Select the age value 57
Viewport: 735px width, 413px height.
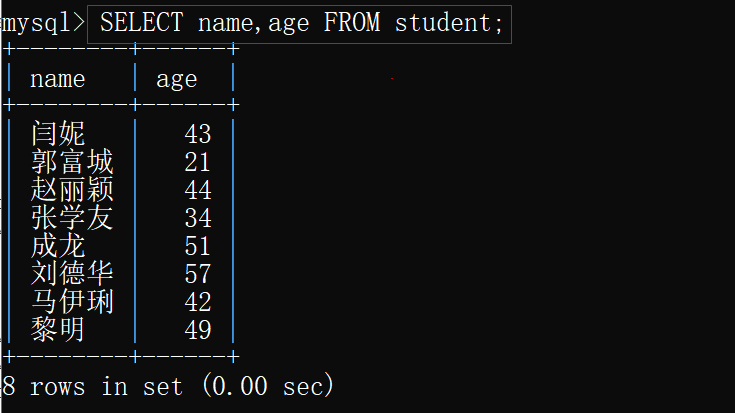coord(198,273)
